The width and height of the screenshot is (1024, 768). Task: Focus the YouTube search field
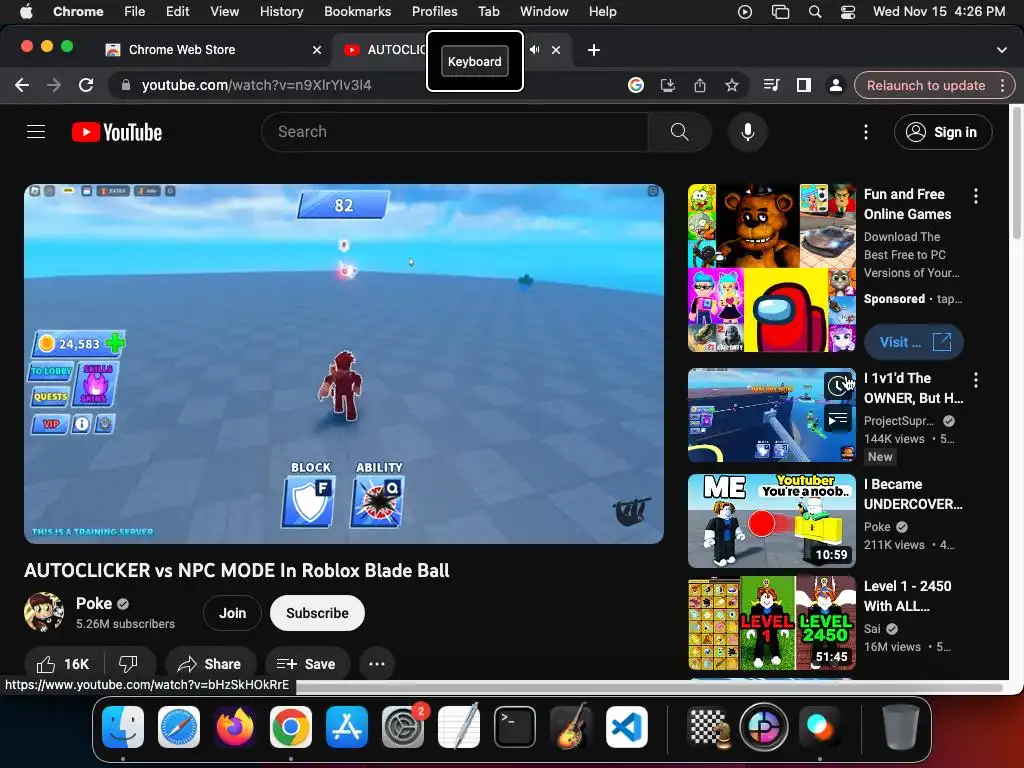455,132
